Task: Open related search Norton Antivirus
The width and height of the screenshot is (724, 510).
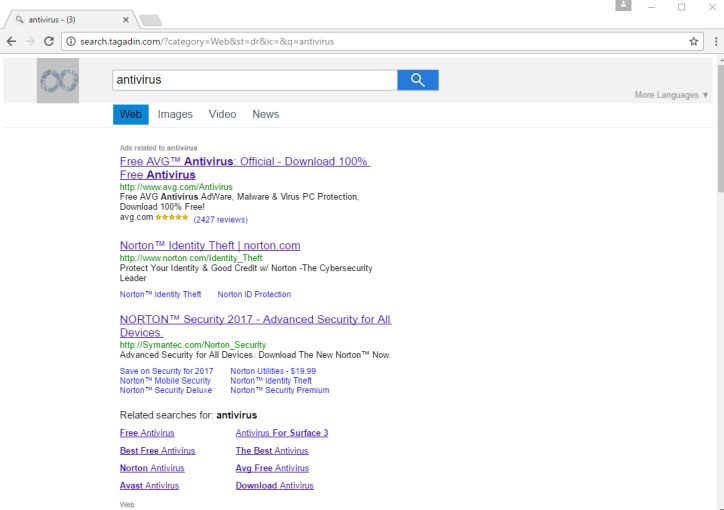Action: tap(152, 468)
